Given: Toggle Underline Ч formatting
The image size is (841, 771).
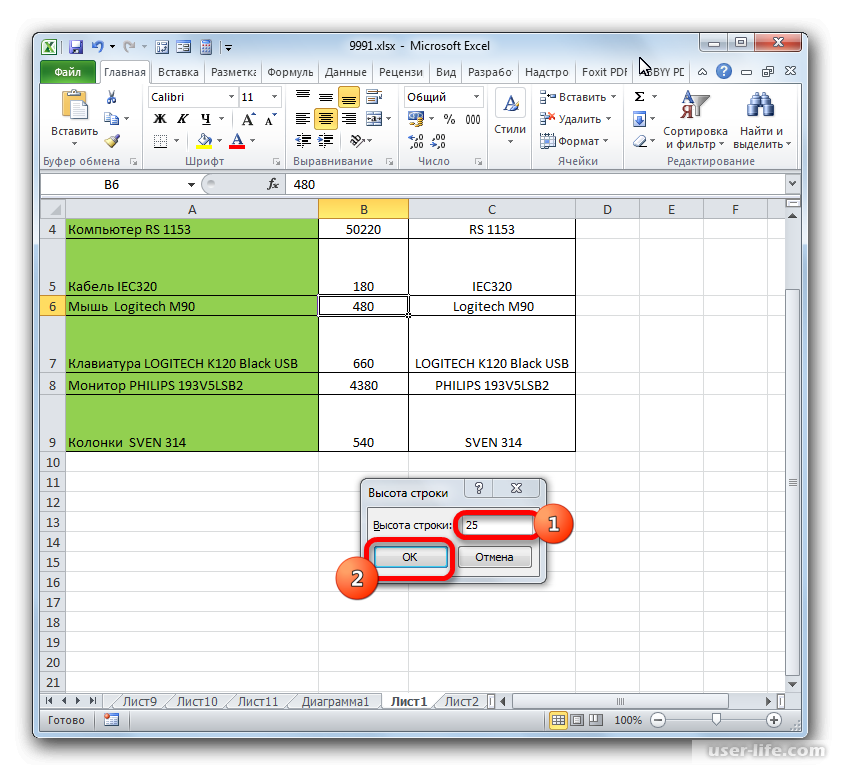Looking at the screenshot, I should (x=205, y=119).
